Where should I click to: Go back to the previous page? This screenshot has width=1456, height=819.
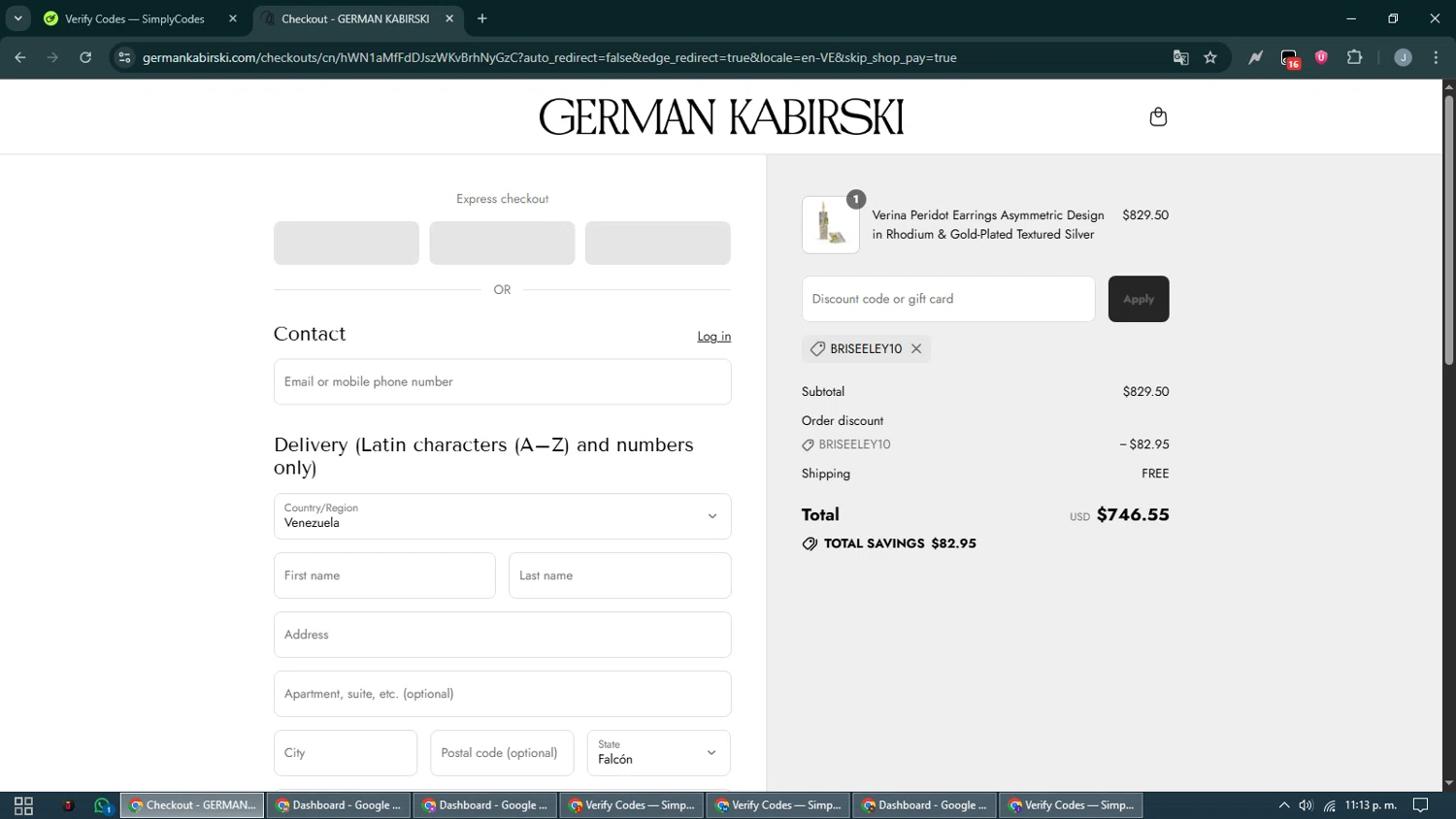click(20, 57)
